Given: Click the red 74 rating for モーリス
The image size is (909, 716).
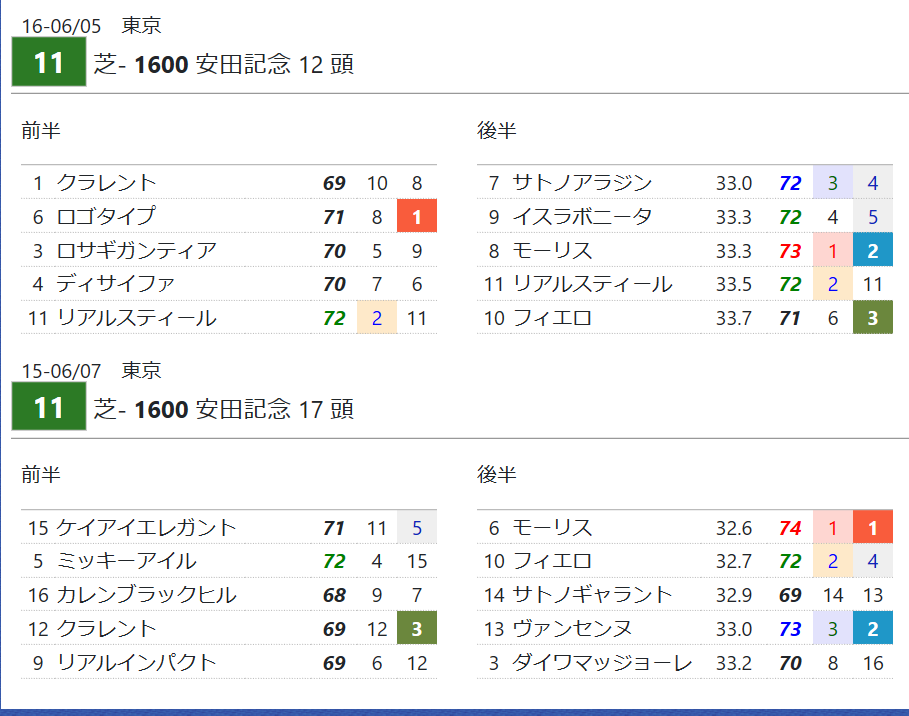Looking at the screenshot, I should coord(790,528).
